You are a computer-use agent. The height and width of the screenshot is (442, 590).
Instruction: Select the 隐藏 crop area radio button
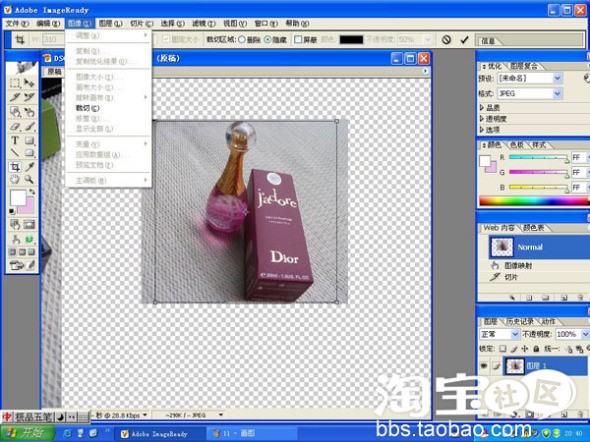point(268,39)
